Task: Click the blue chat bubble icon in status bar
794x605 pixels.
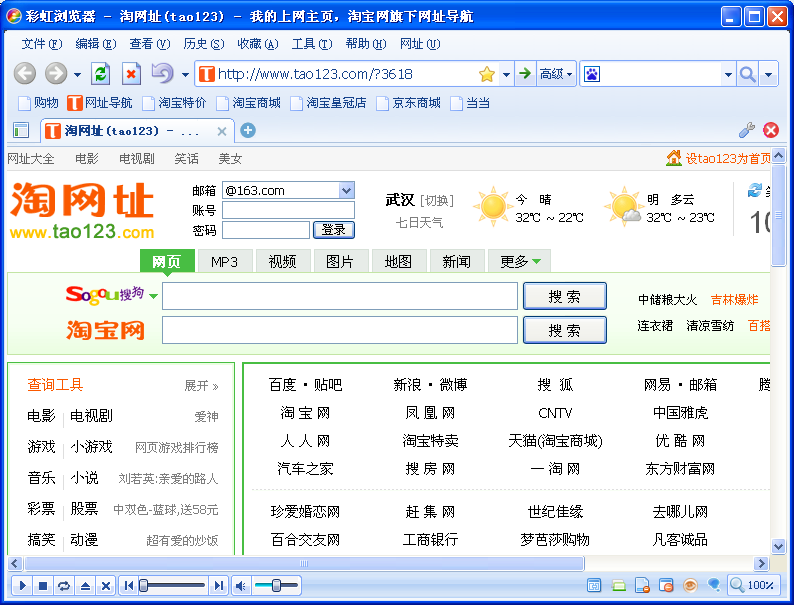Action: [714, 585]
